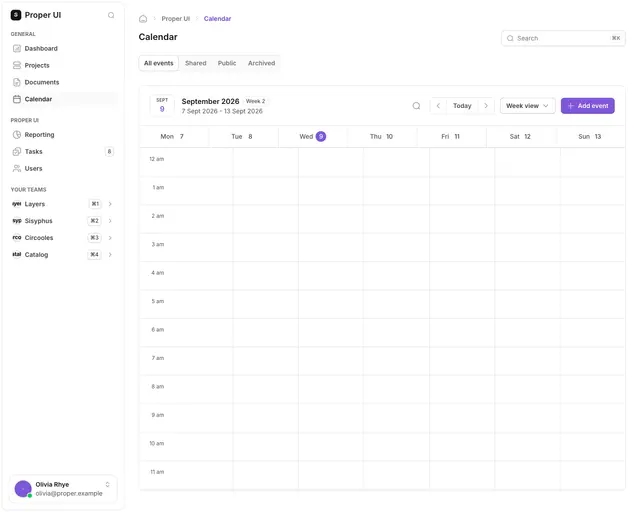Open the Layers team
This screenshot has height=512, width=640.
tap(63, 204)
